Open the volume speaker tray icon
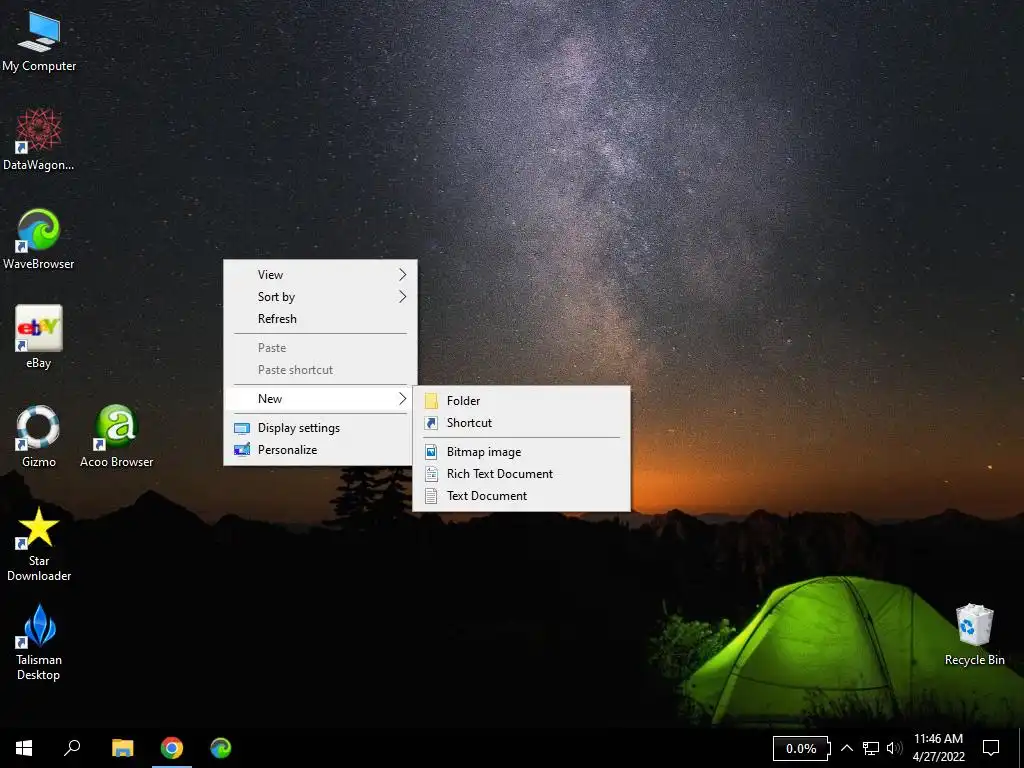 click(x=894, y=748)
